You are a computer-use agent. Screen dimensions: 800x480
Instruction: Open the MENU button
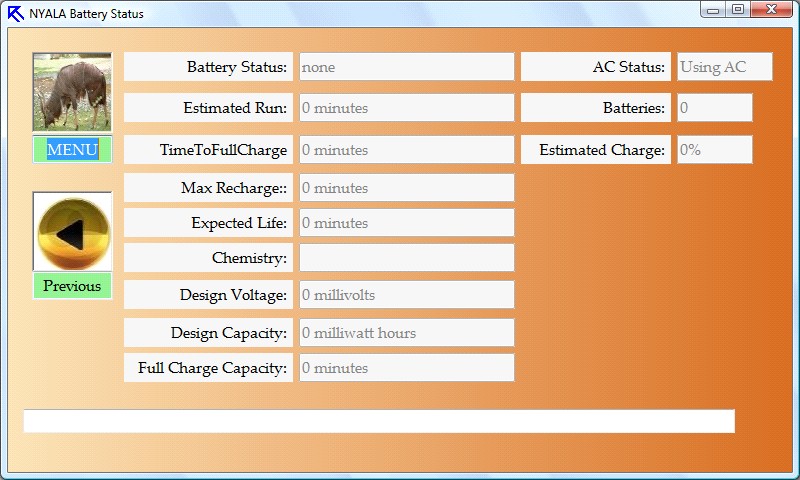pyautogui.click(x=72, y=150)
